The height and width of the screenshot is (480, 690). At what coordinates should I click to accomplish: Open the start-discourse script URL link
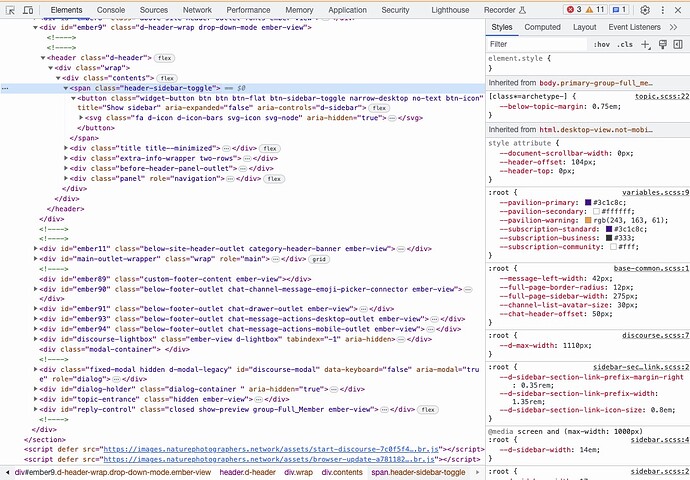(x=271, y=450)
